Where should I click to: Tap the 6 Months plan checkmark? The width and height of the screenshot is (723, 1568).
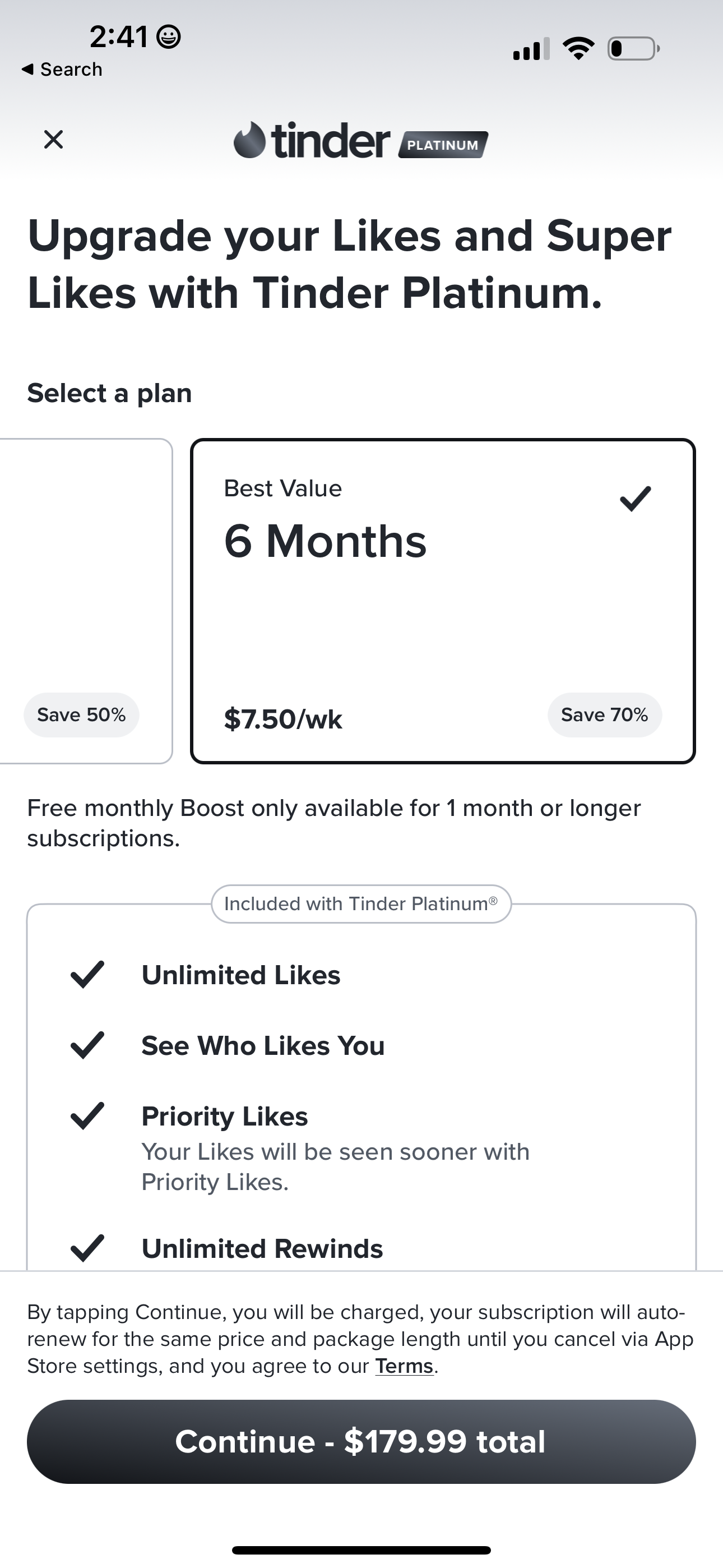click(636, 499)
